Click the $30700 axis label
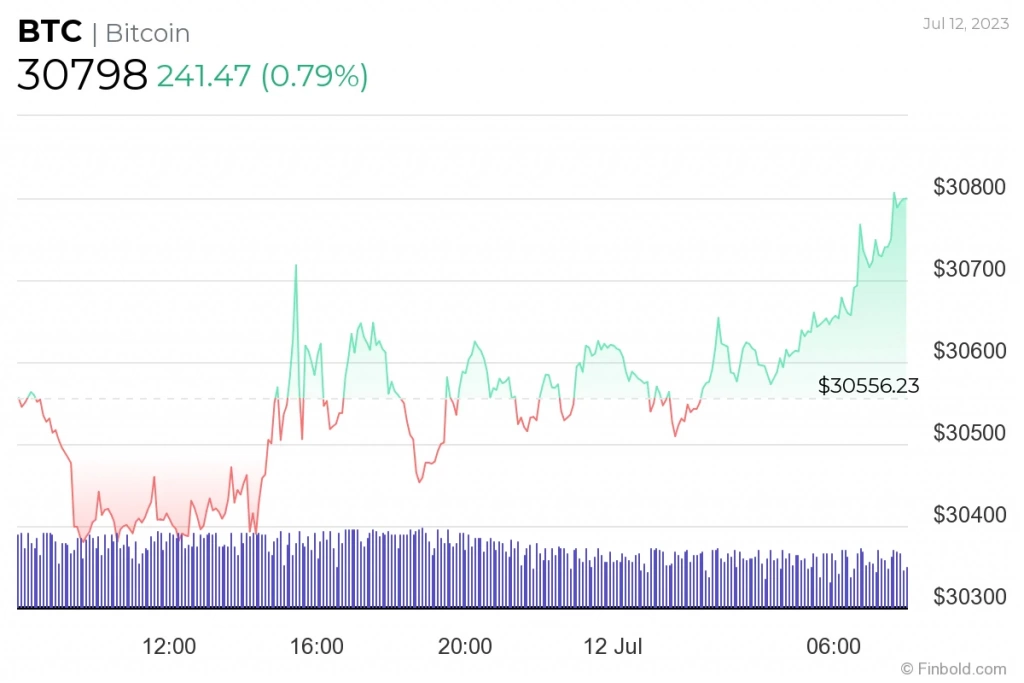This screenshot has height=683, width=1024. tap(969, 268)
